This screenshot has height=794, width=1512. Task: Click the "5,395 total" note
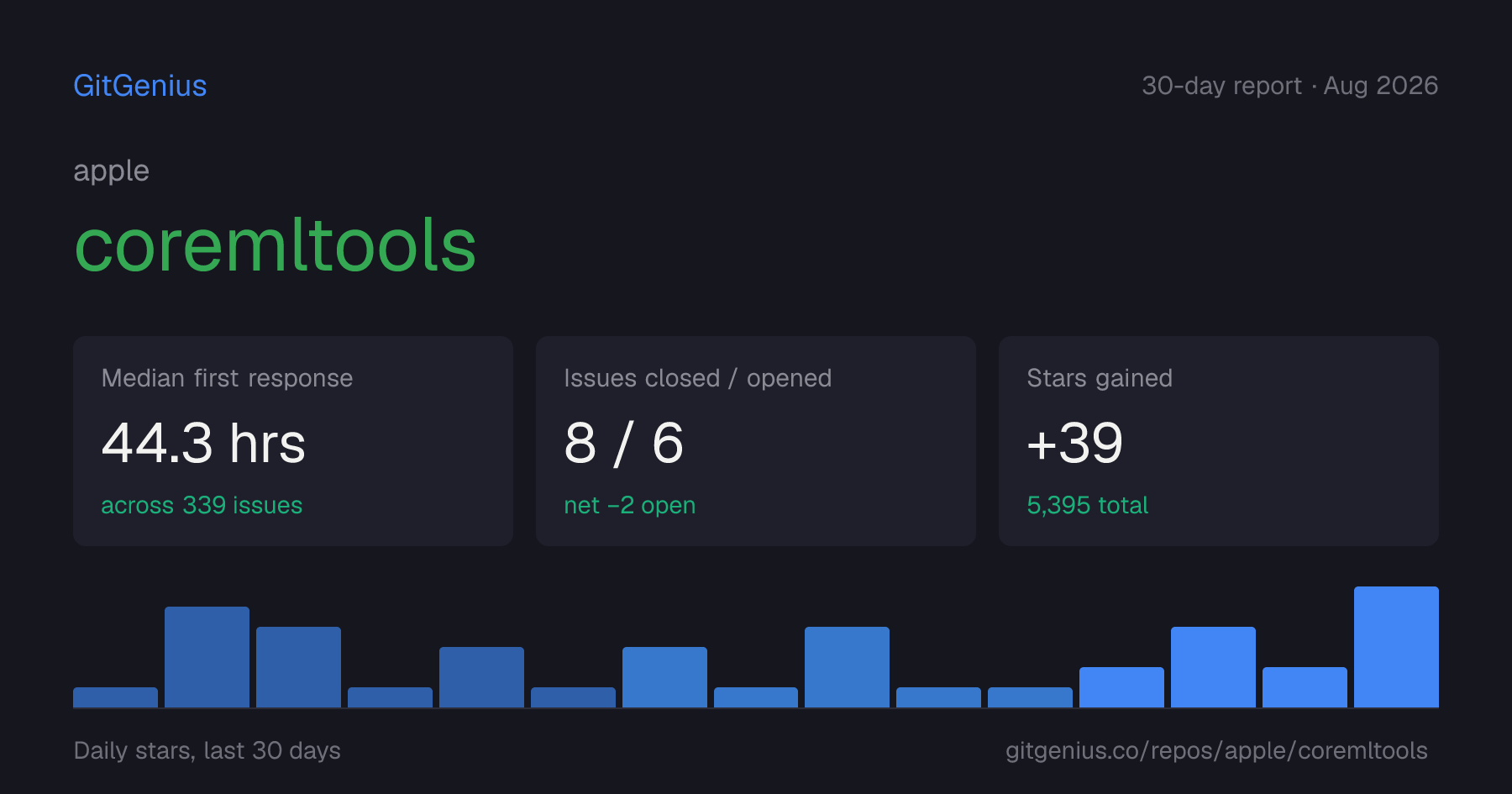[x=1088, y=505]
